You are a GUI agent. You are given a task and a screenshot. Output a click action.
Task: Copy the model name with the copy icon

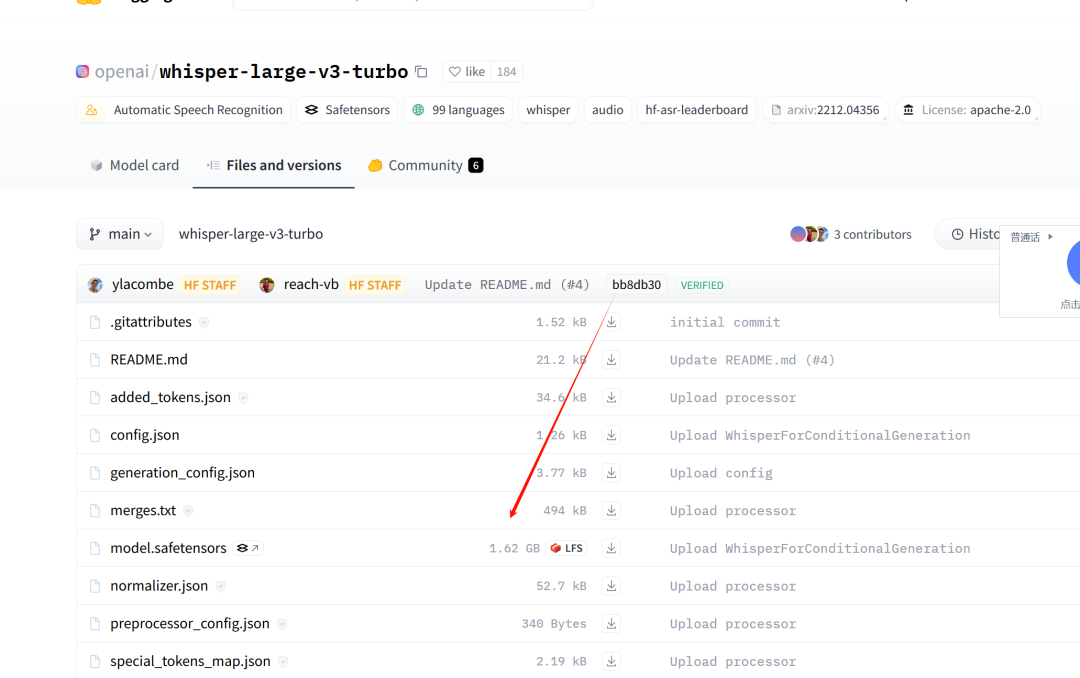tap(421, 72)
